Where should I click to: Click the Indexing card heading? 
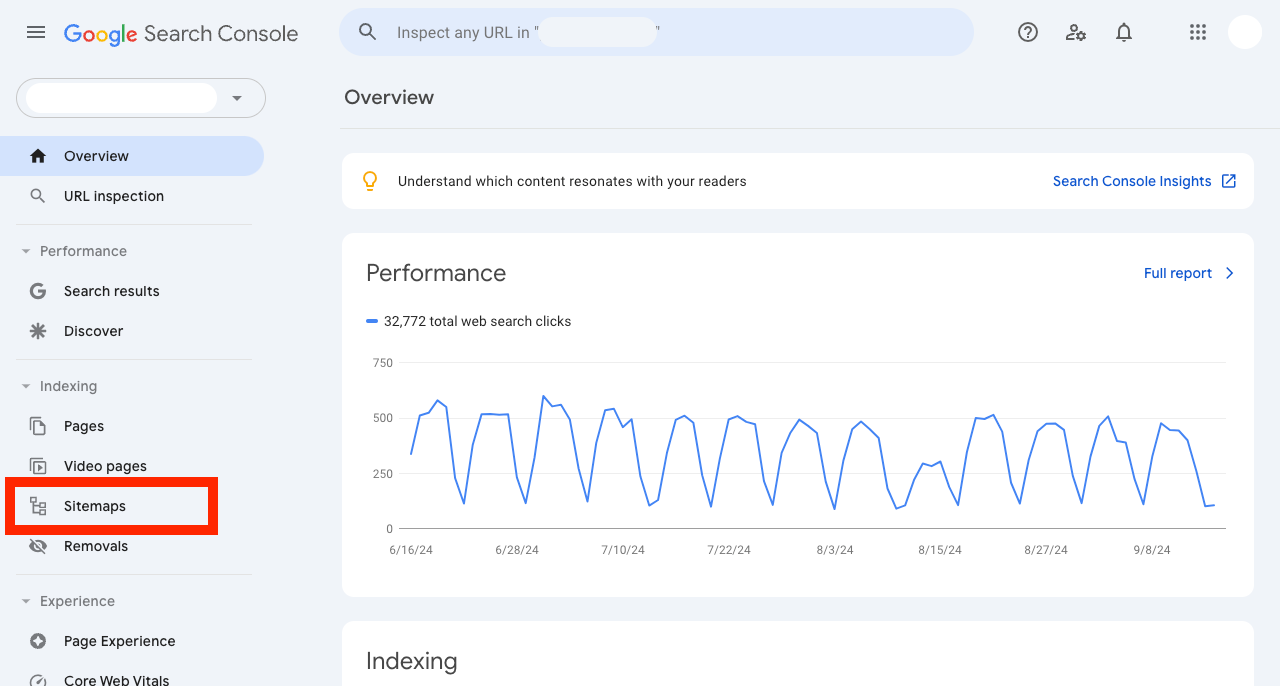coord(412,661)
